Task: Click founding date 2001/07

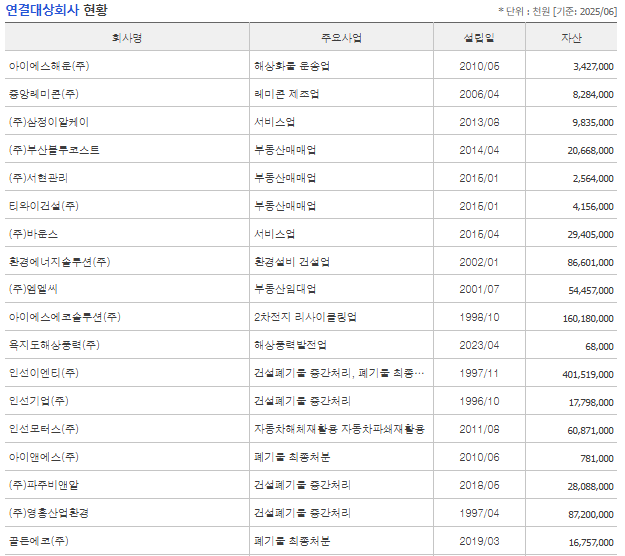Action: 479,289
